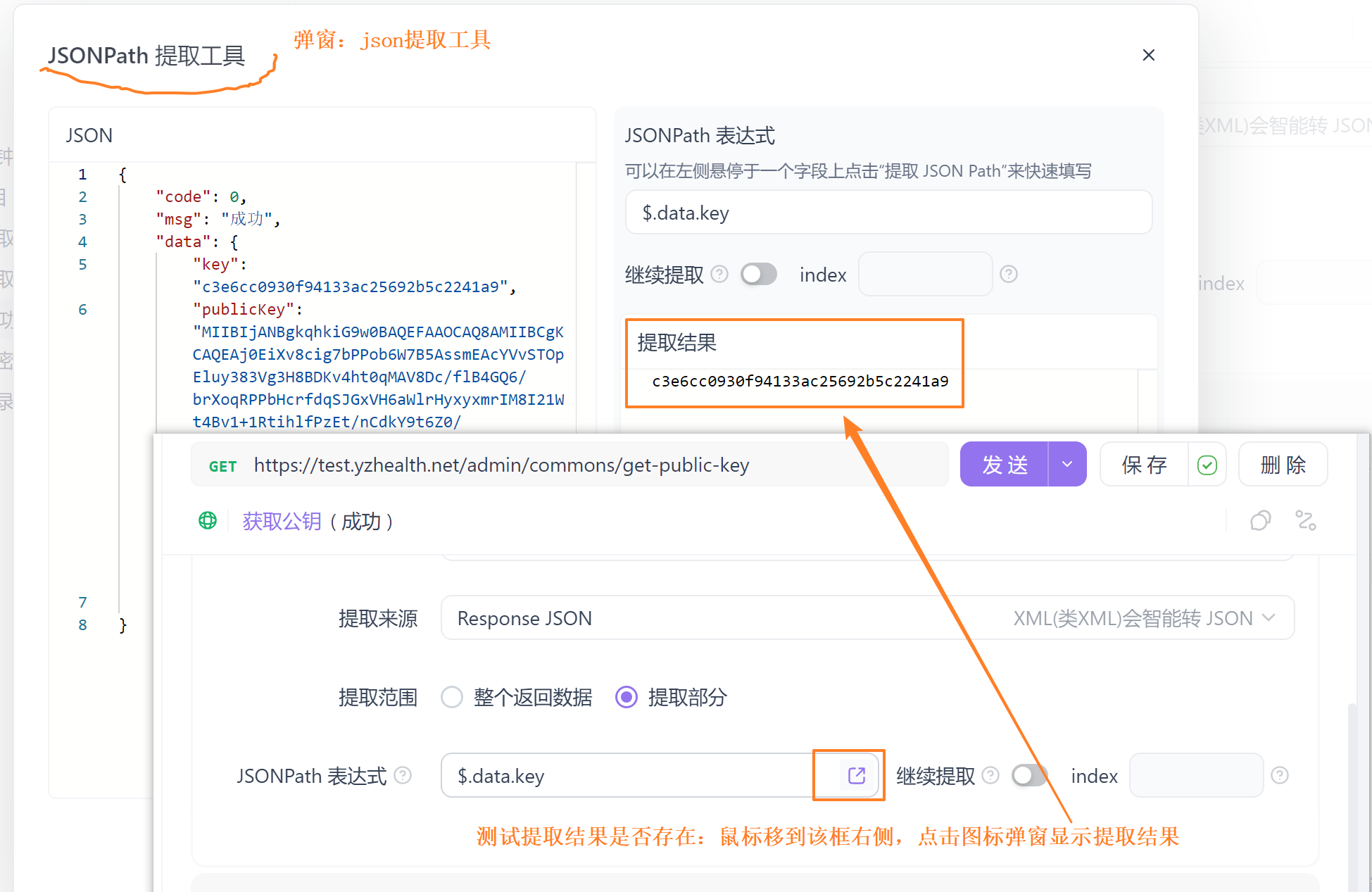Click the open JSONPath tool icon

[856, 775]
